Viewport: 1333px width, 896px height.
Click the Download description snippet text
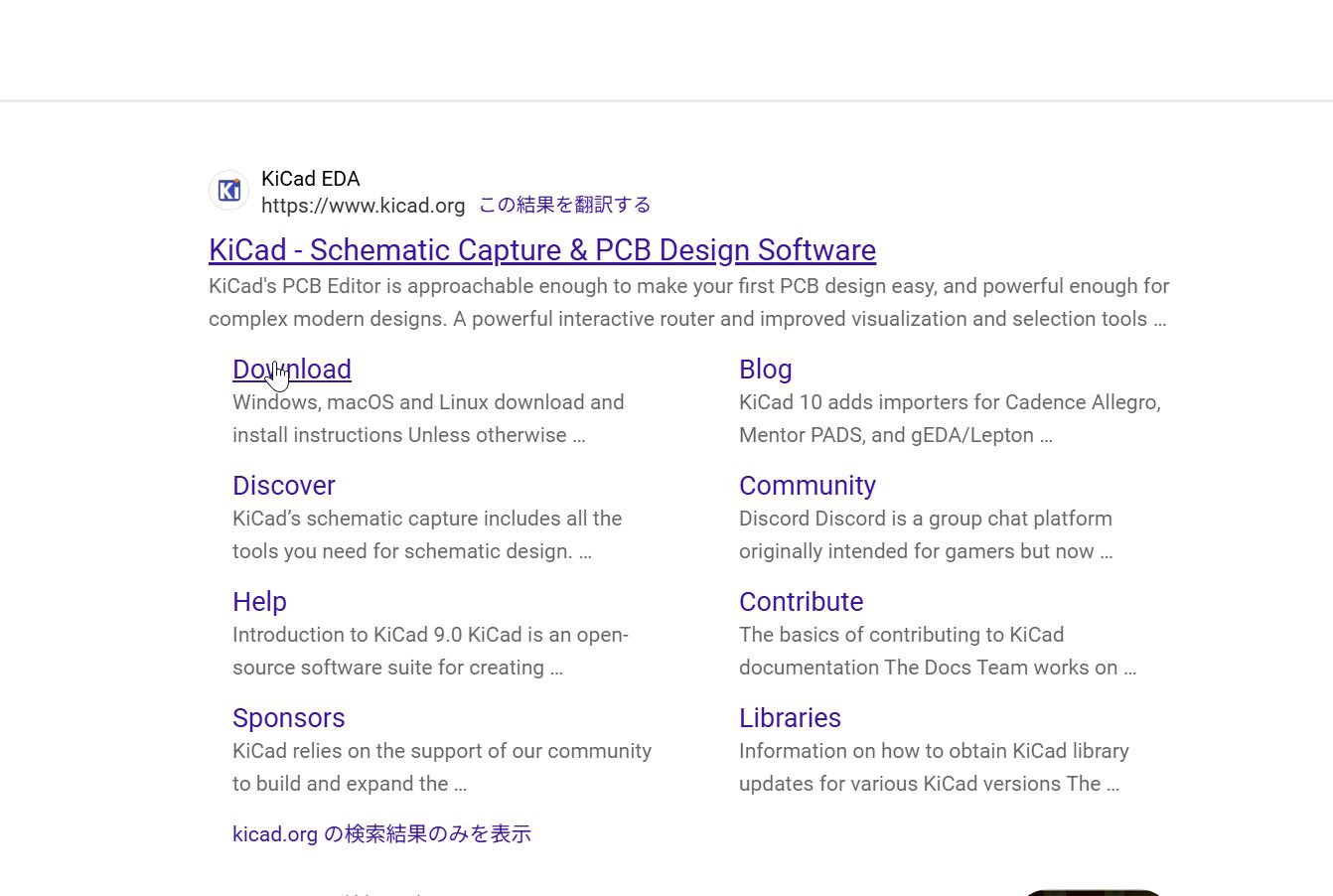tap(427, 418)
